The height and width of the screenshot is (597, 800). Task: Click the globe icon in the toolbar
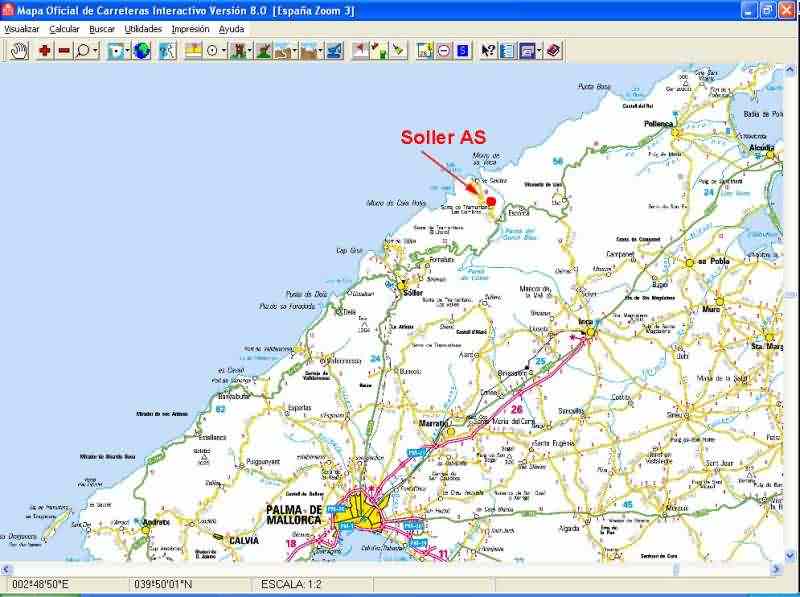tap(142, 51)
